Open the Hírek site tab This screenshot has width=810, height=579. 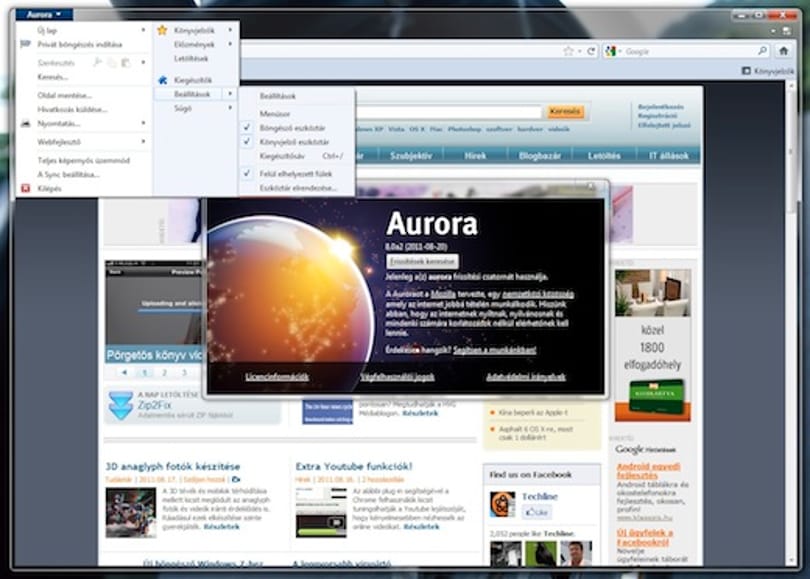point(475,155)
